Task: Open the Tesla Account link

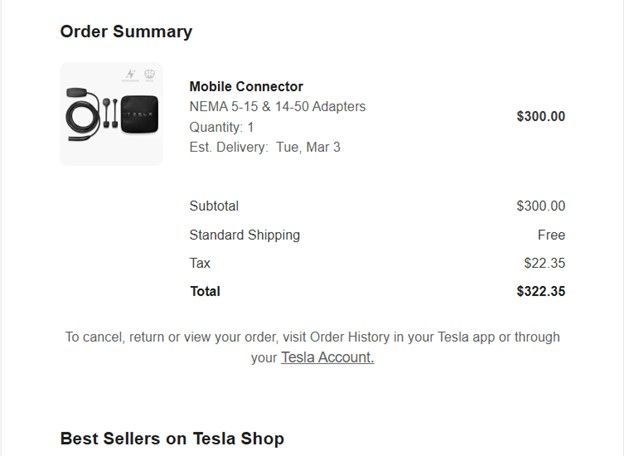Action: point(327,357)
